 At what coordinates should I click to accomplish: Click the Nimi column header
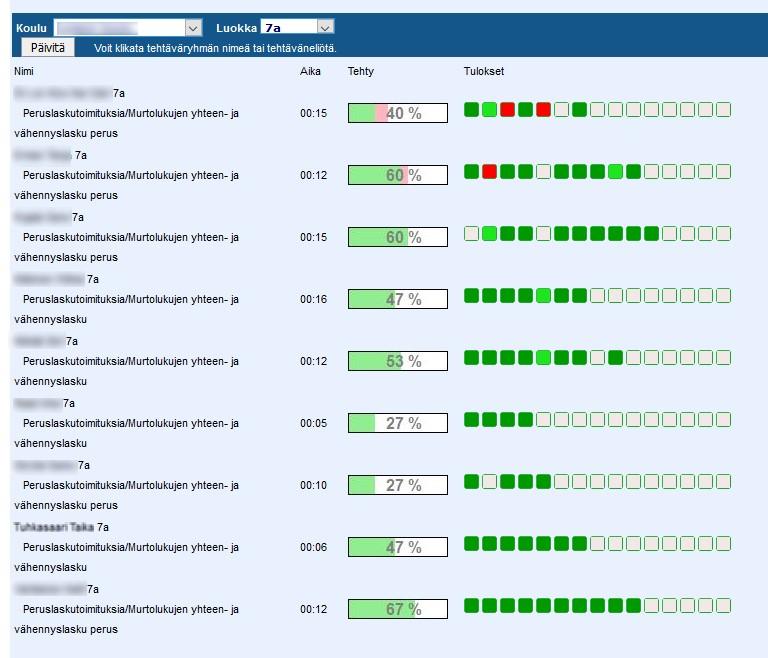tap(24, 72)
